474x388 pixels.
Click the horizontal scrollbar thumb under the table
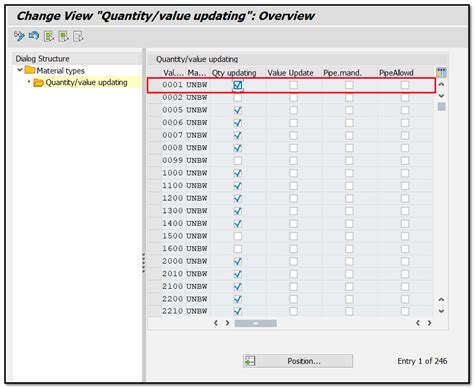256,323
